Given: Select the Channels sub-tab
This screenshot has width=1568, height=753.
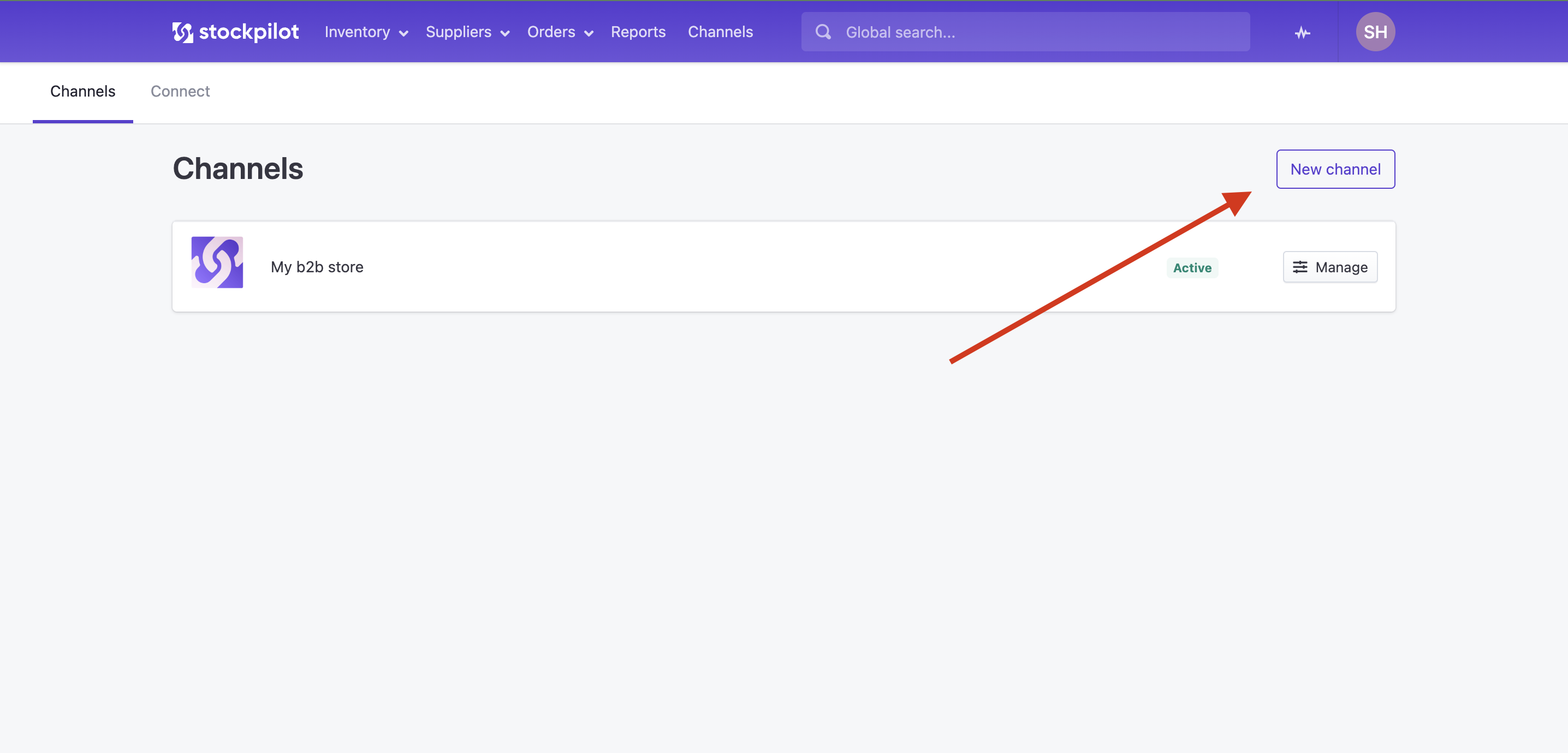Looking at the screenshot, I should (x=83, y=91).
